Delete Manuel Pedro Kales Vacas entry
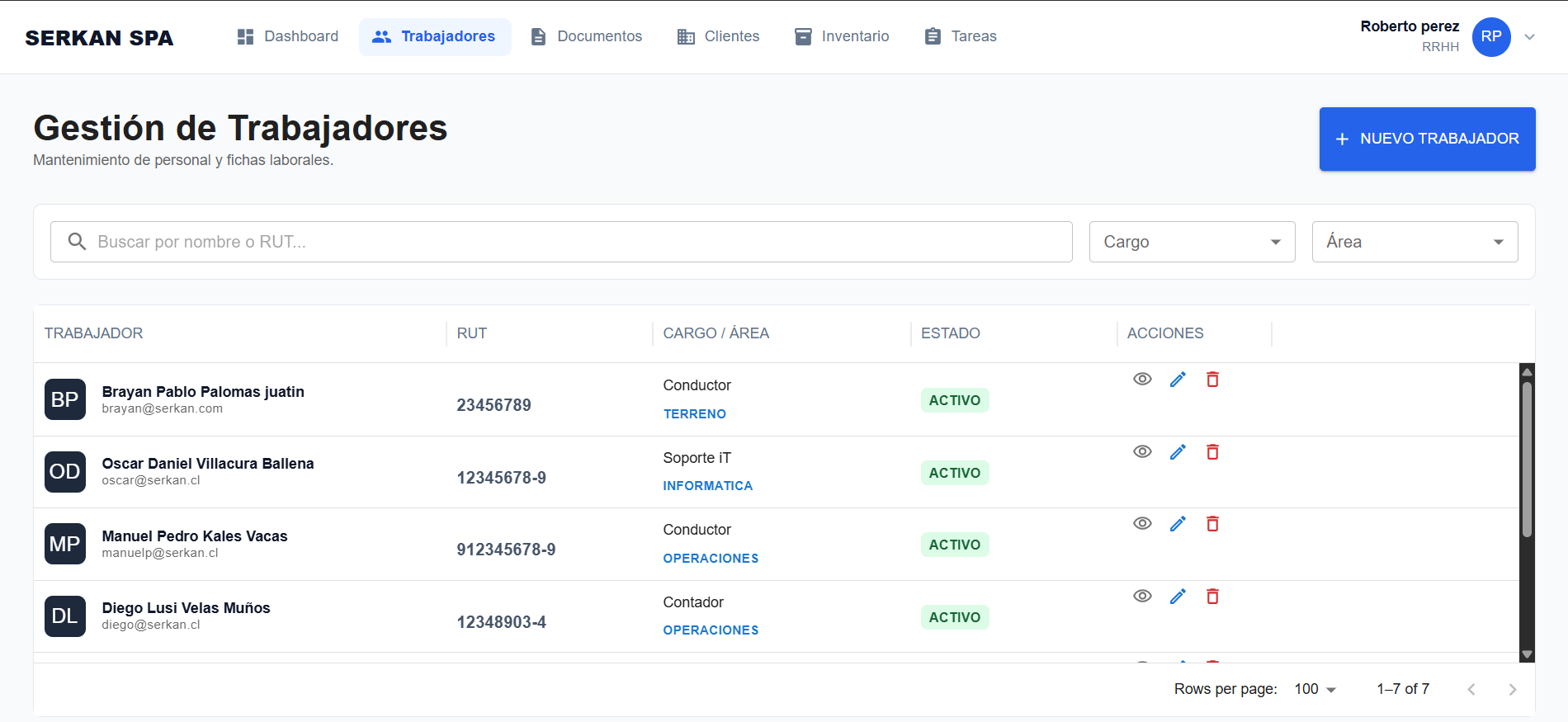 pos(1212,524)
